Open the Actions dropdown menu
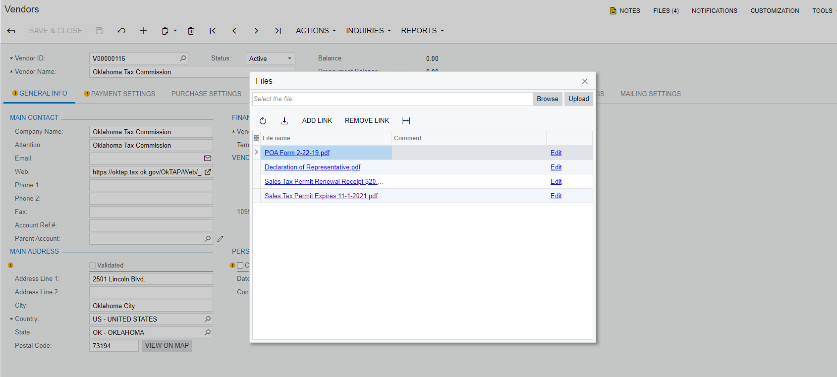The height and width of the screenshot is (377, 837). [315, 30]
